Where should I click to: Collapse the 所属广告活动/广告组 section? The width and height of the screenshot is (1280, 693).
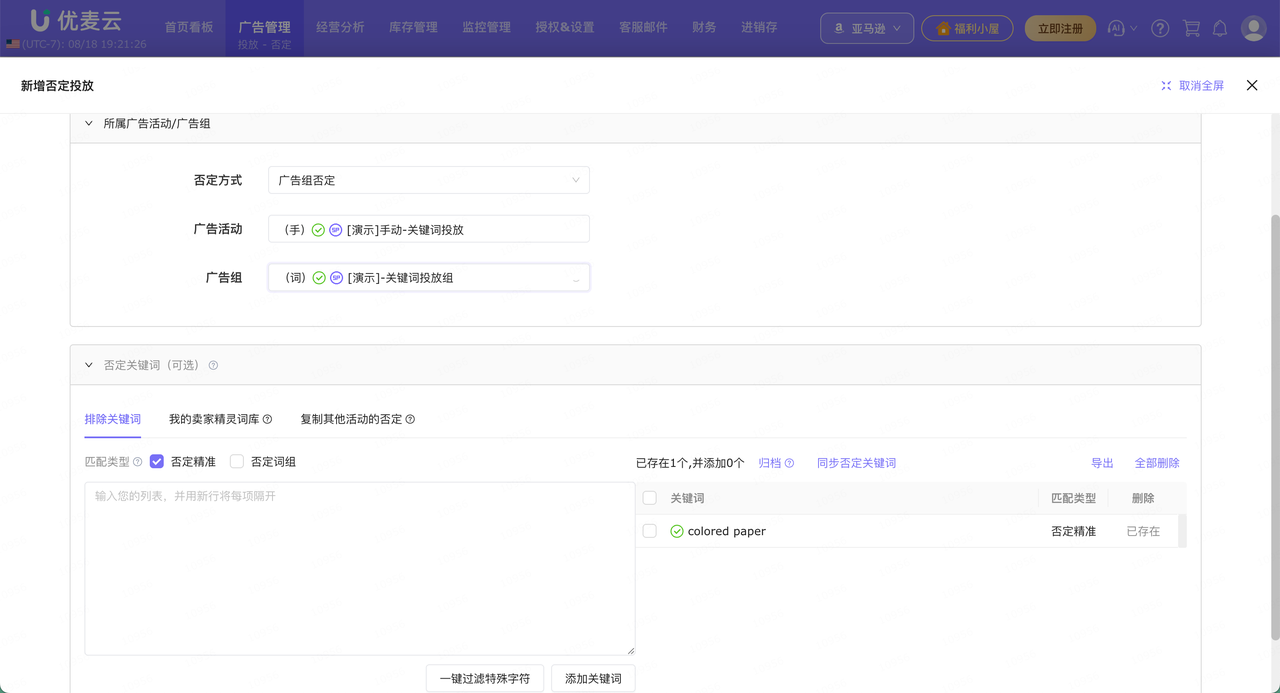(89, 124)
